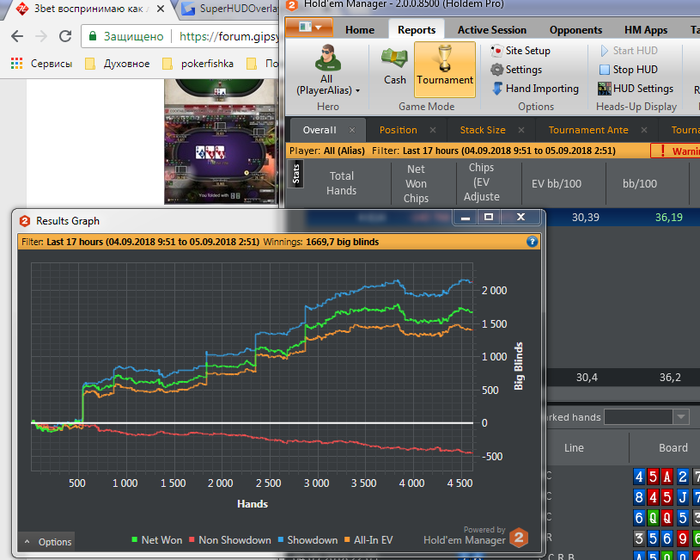Expand the Options panel in graph

(47, 542)
